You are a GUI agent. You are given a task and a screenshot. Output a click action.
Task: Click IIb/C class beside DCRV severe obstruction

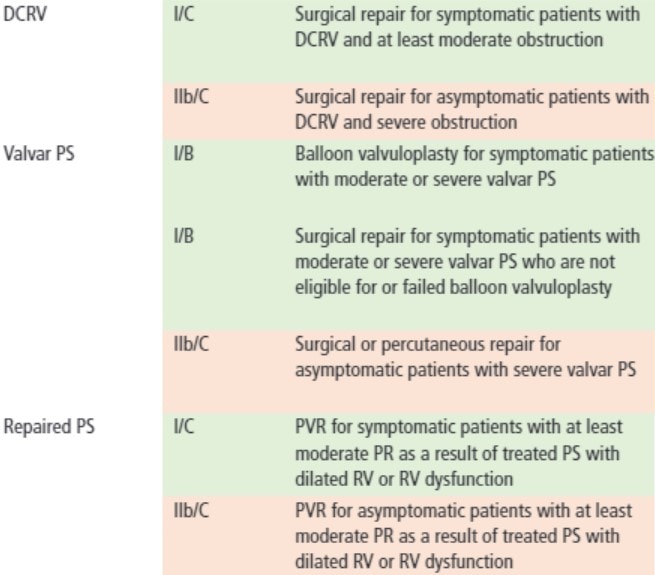tap(191, 97)
